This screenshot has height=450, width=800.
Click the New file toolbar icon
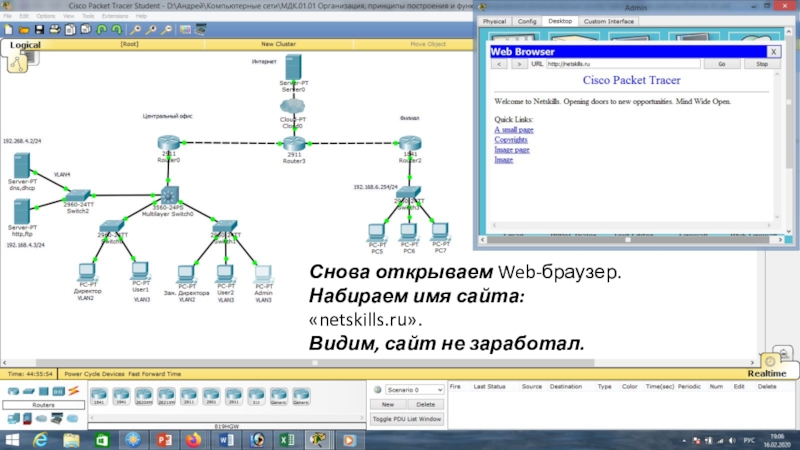coord(9,30)
